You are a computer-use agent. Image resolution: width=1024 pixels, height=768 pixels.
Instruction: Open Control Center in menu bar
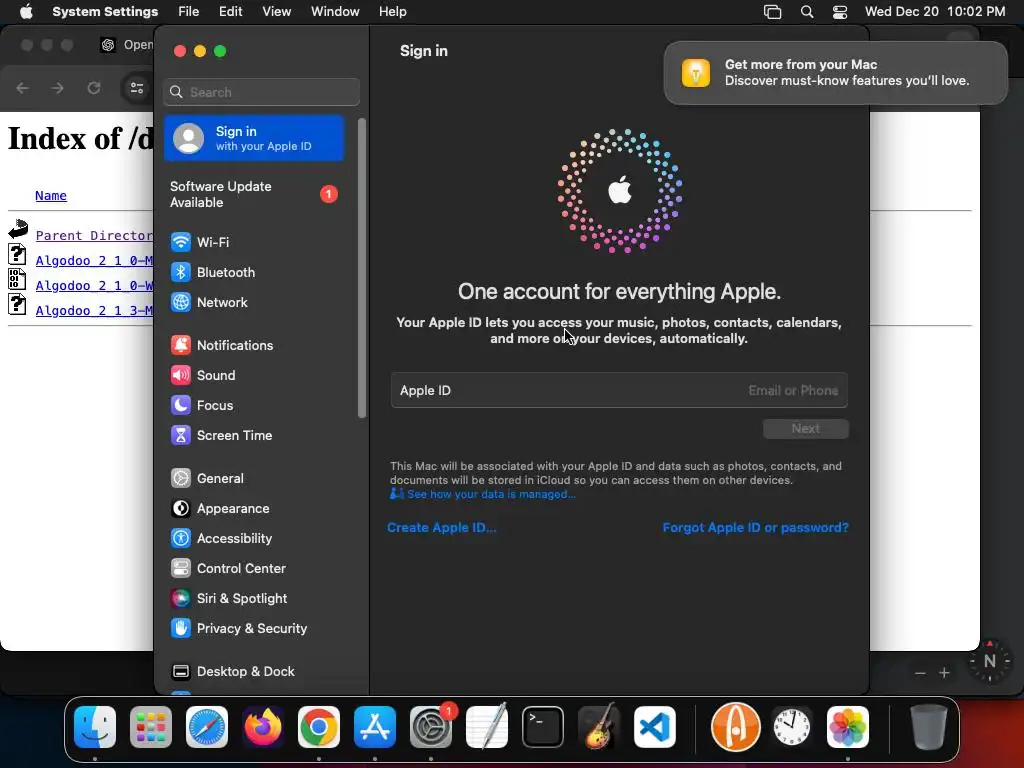[x=840, y=12]
